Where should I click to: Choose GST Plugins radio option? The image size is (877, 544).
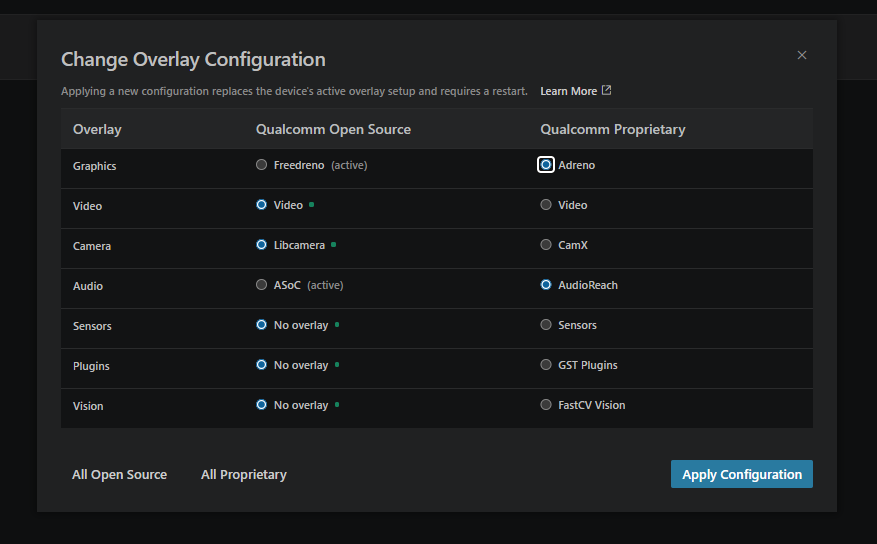(x=546, y=365)
